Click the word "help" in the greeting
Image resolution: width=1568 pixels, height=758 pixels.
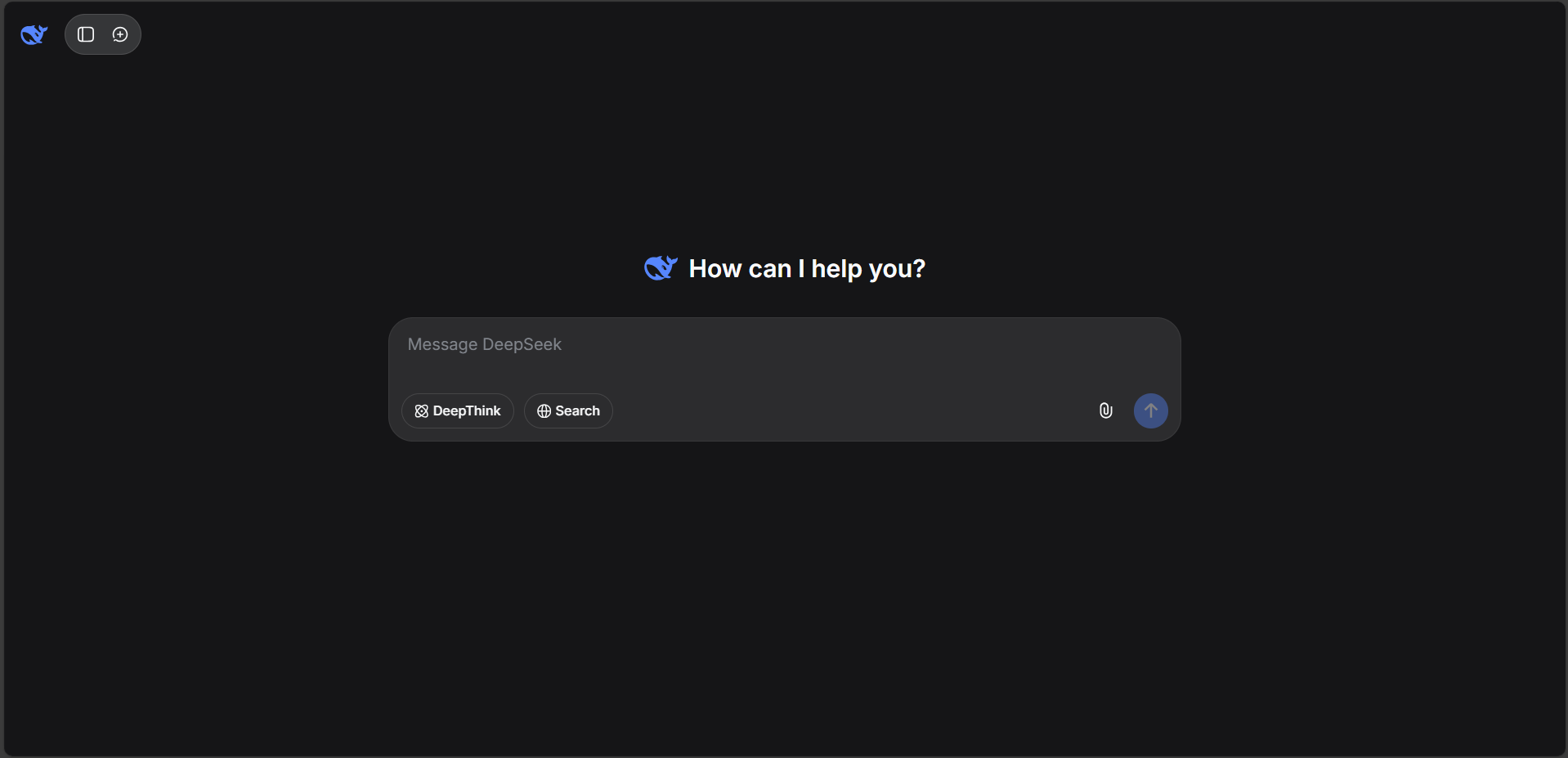836,268
